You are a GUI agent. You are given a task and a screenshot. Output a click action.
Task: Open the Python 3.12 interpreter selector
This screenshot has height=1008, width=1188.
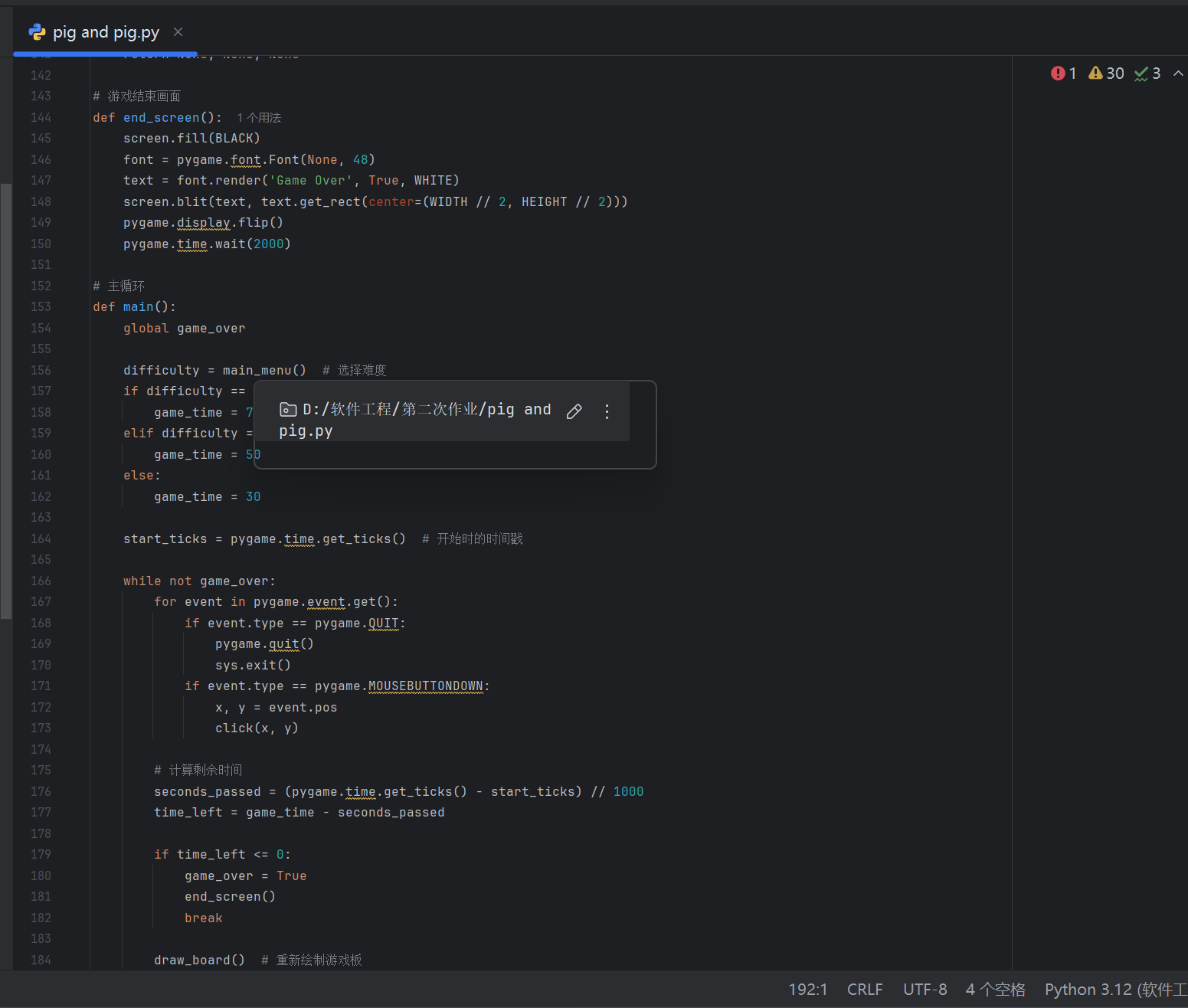click(1115, 990)
